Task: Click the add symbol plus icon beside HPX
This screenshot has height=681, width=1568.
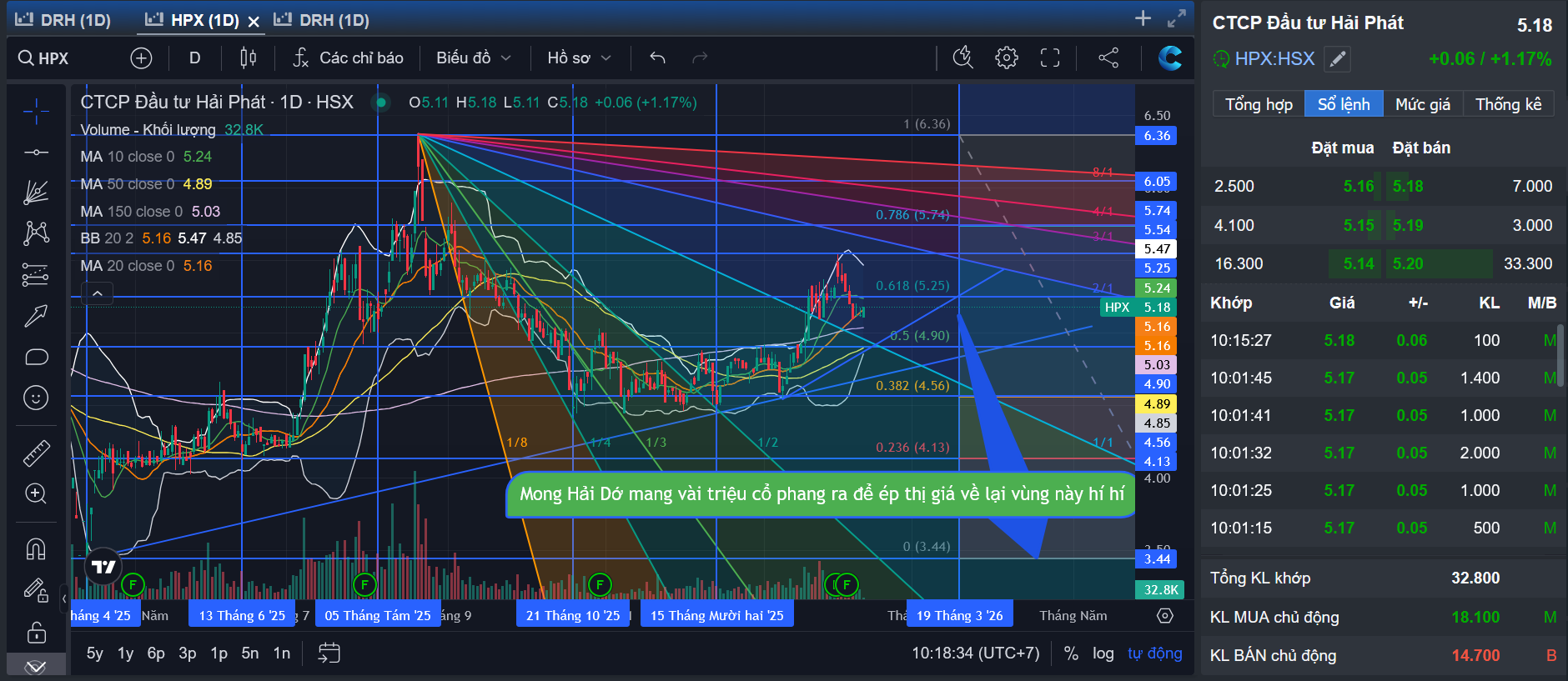Action: pos(141,58)
